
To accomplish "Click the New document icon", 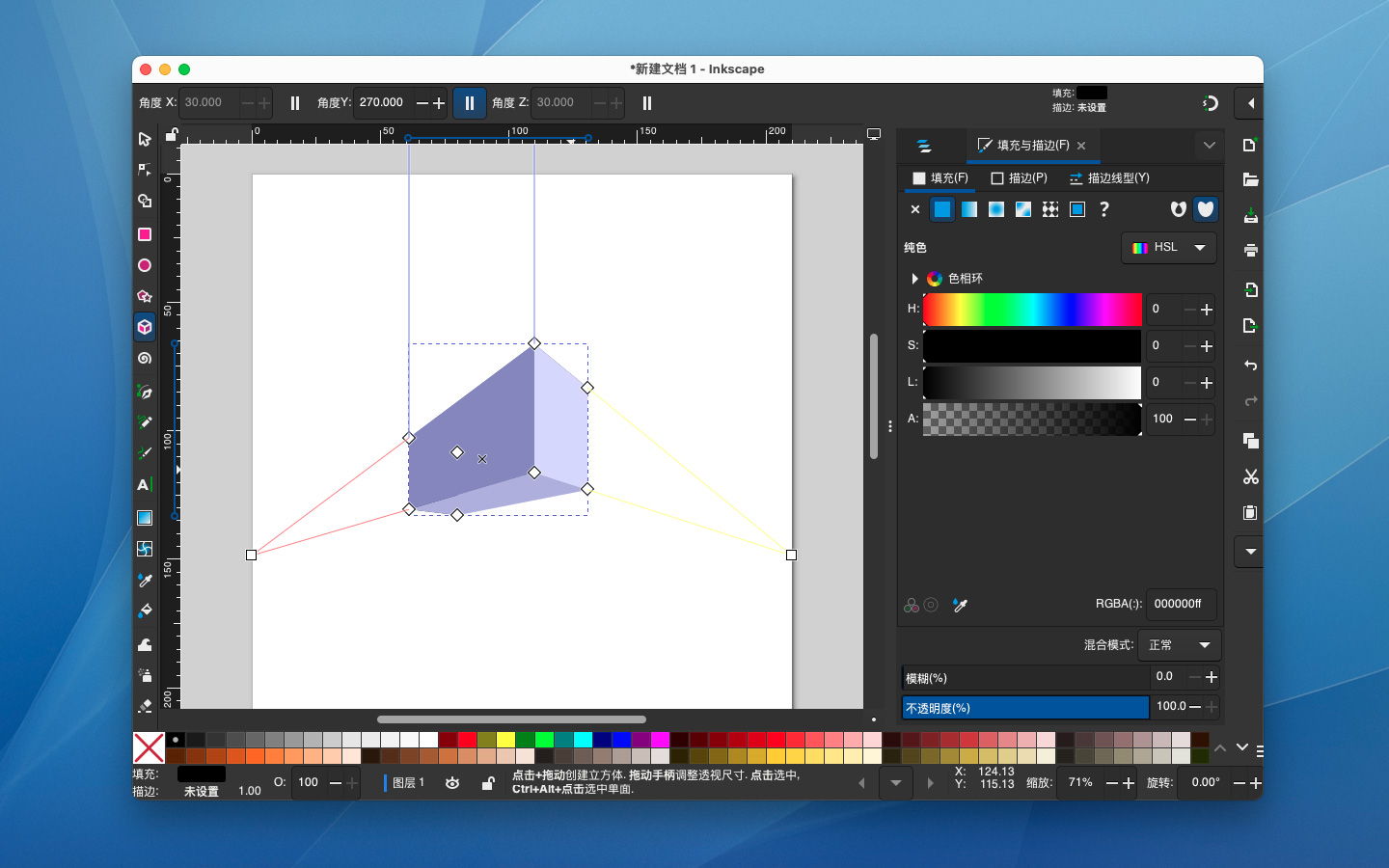I will pyautogui.click(x=1250, y=145).
